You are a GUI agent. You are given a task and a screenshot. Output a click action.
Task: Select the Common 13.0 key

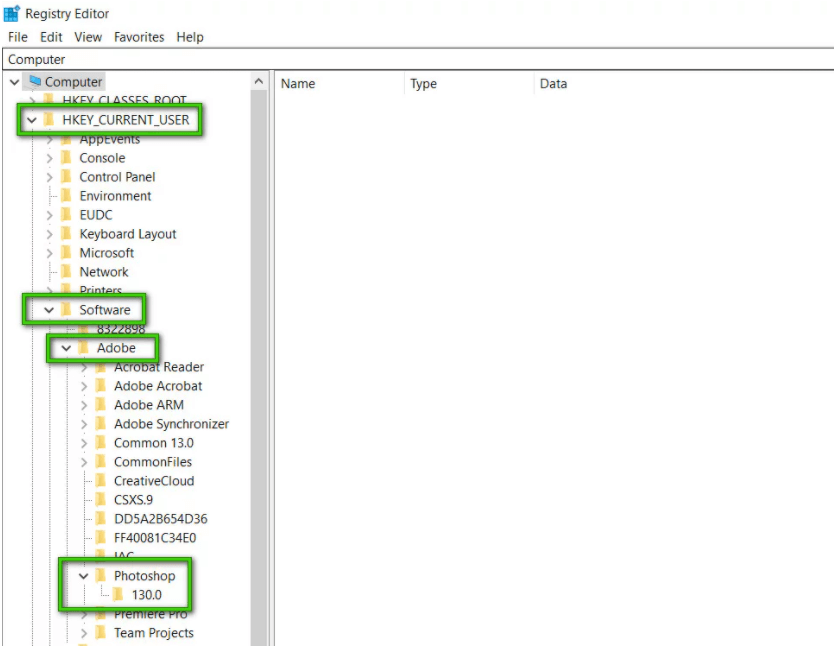pyautogui.click(x=154, y=443)
